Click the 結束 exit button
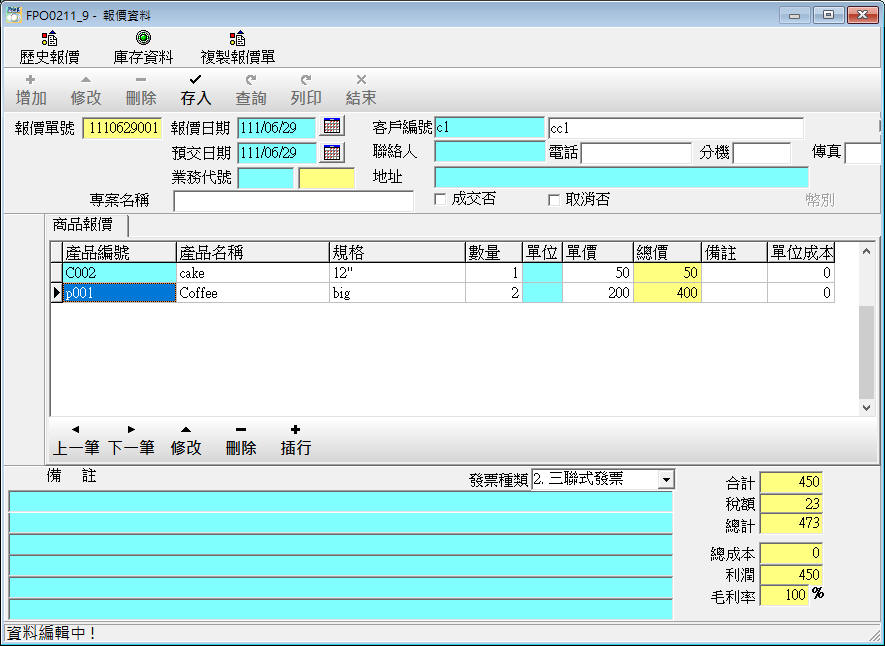The height and width of the screenshot is (646, 885). (361, 90)
